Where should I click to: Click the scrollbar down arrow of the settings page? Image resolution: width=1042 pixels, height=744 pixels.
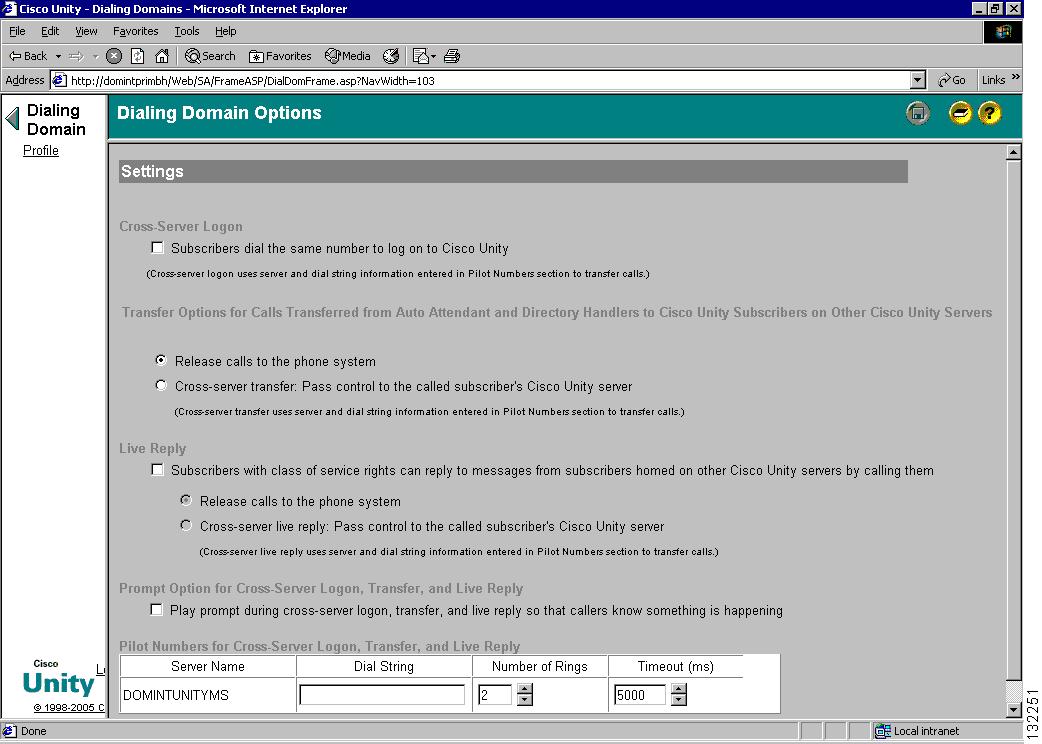point(1013,709)
